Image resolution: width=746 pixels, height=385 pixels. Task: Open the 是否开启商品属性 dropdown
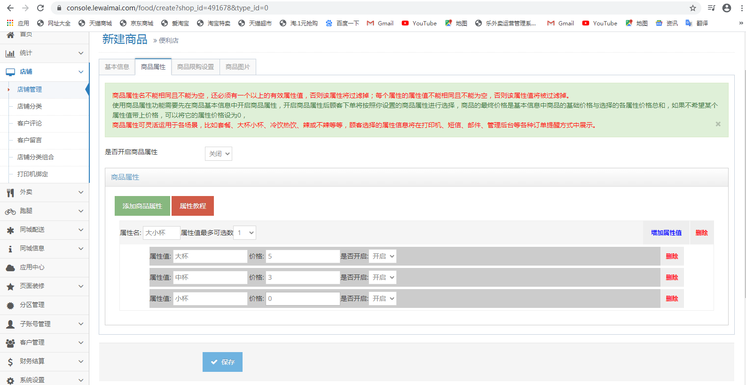click(x=218, y=154)
